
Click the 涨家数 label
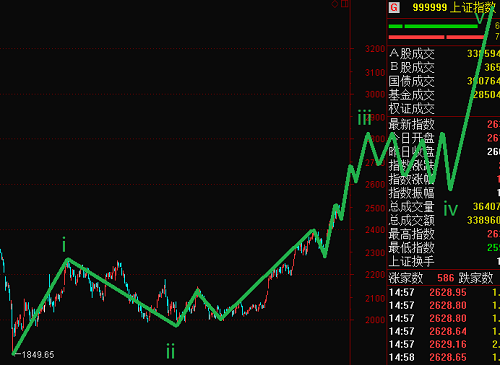click(x=406, y=278)
